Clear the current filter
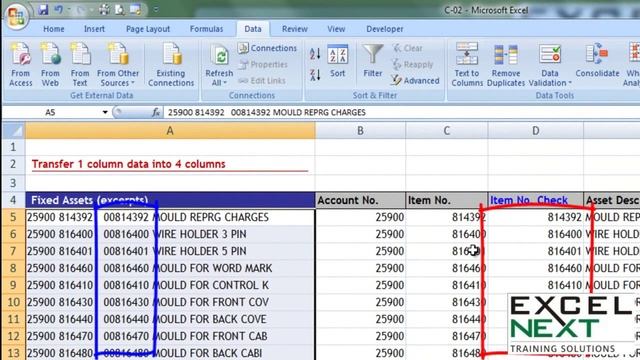This screenshot has width=640, height=360. point(408,48)
